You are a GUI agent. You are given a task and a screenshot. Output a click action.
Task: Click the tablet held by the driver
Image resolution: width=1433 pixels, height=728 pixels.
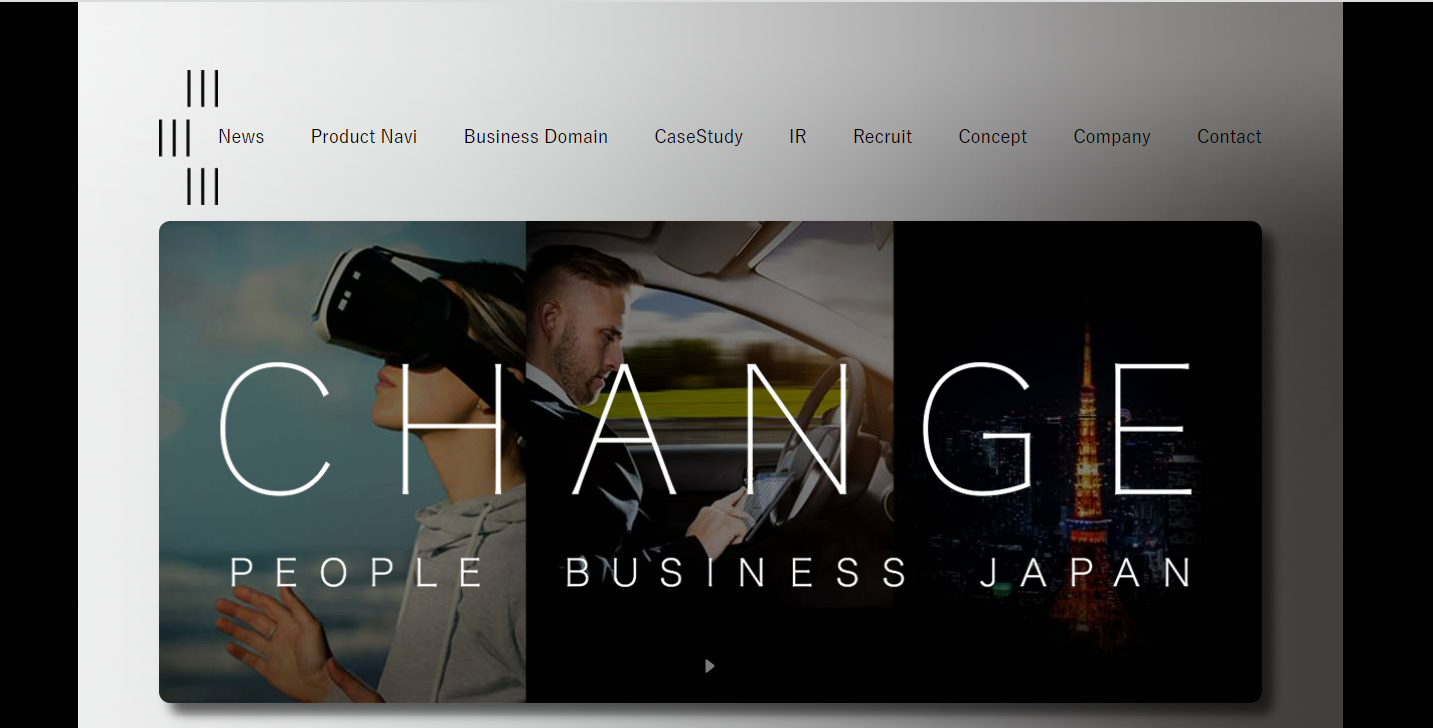click(768, 497)
